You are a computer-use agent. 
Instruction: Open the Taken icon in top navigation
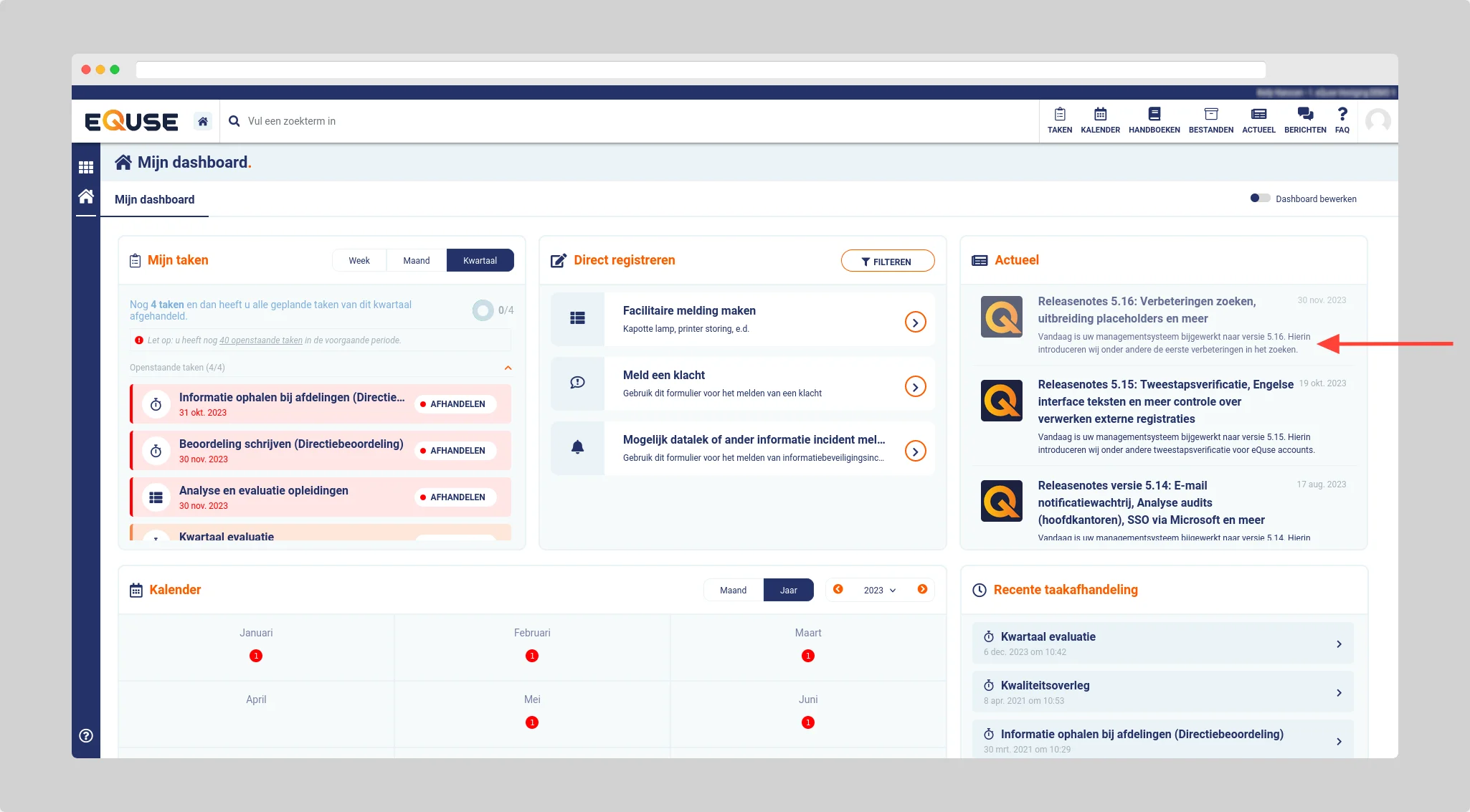click(x=1059, y=120)
